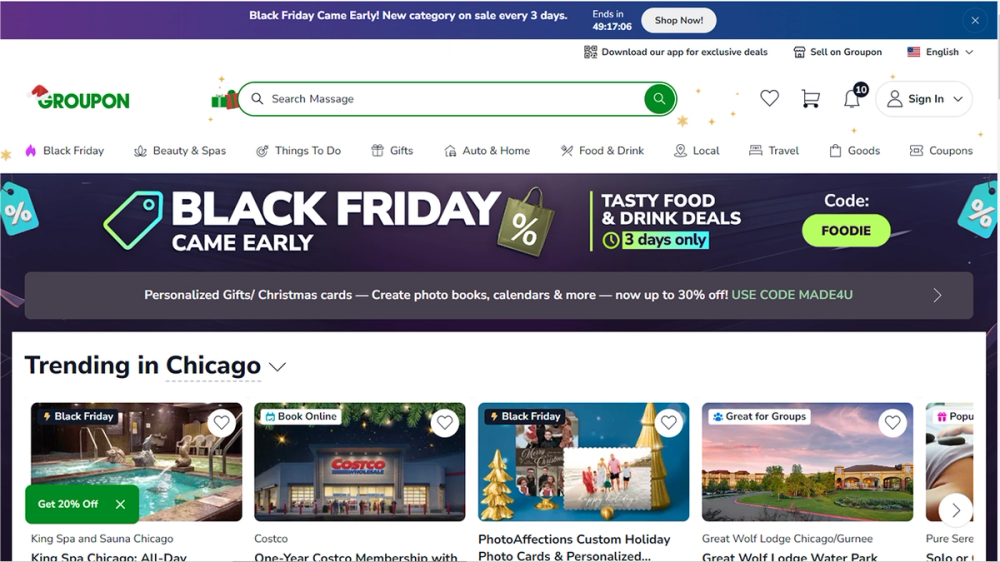The height and width of the screenshot is (562, 1000).
Task: Favorite the Great Wolf Lodge deal heart
Action: pyautogui.click(x=892, y=422)
